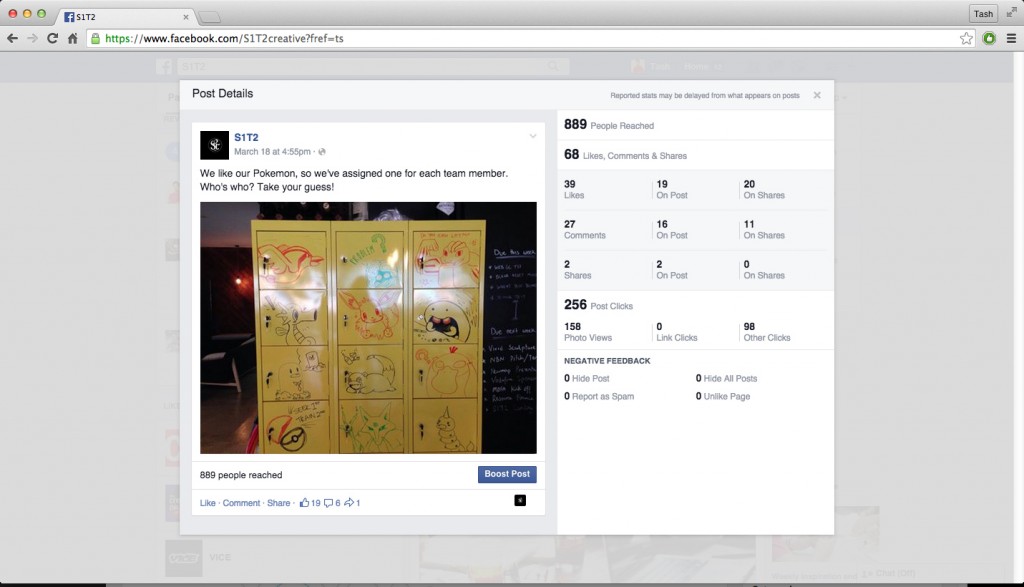This screenshot has width=1024, height=587.
Task: Click the public globe audience icon
Action: (x=322, y=151)
